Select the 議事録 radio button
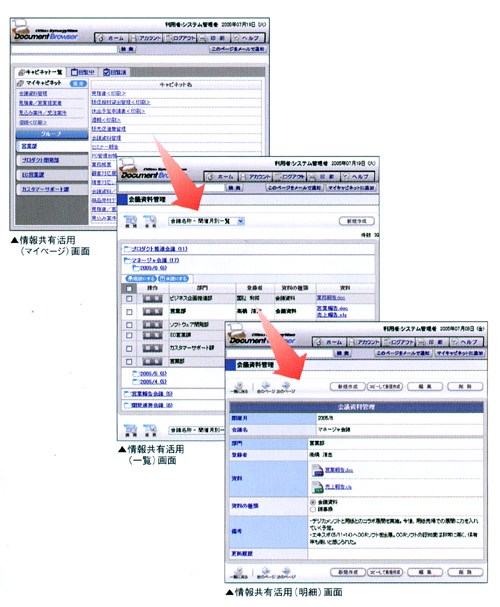 pos(313,509)
